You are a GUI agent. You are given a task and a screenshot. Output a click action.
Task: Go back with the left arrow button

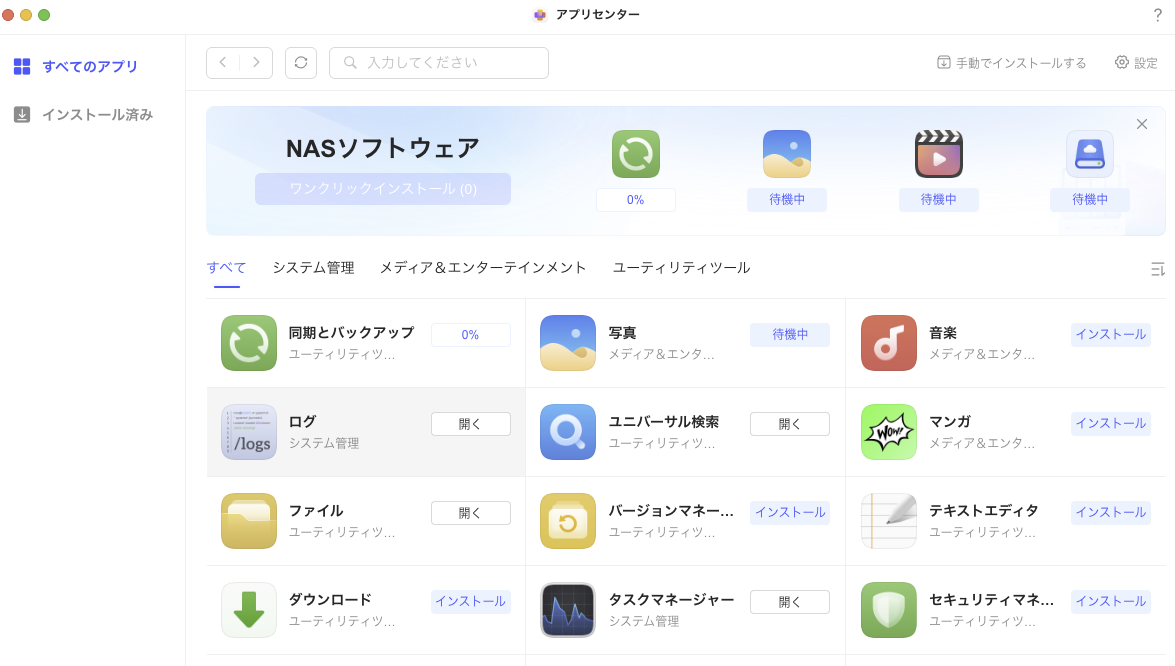pos(223,62)
